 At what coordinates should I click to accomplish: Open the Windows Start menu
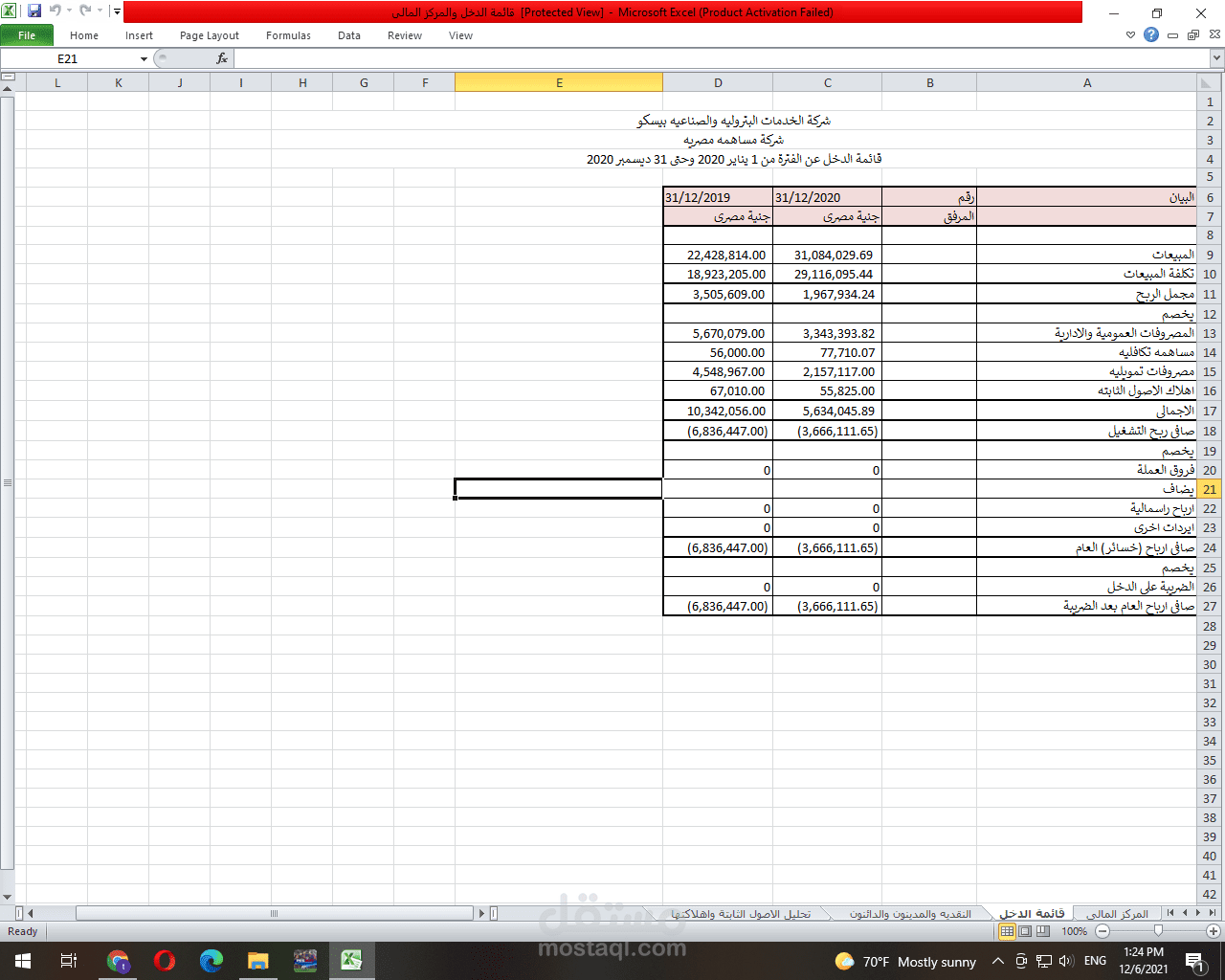pyautogui.click(x=23, y=961)
